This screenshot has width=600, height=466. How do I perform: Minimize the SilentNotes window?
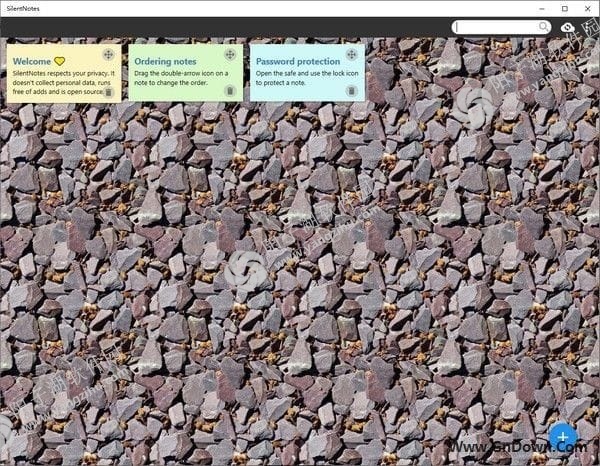pos(509,7)
